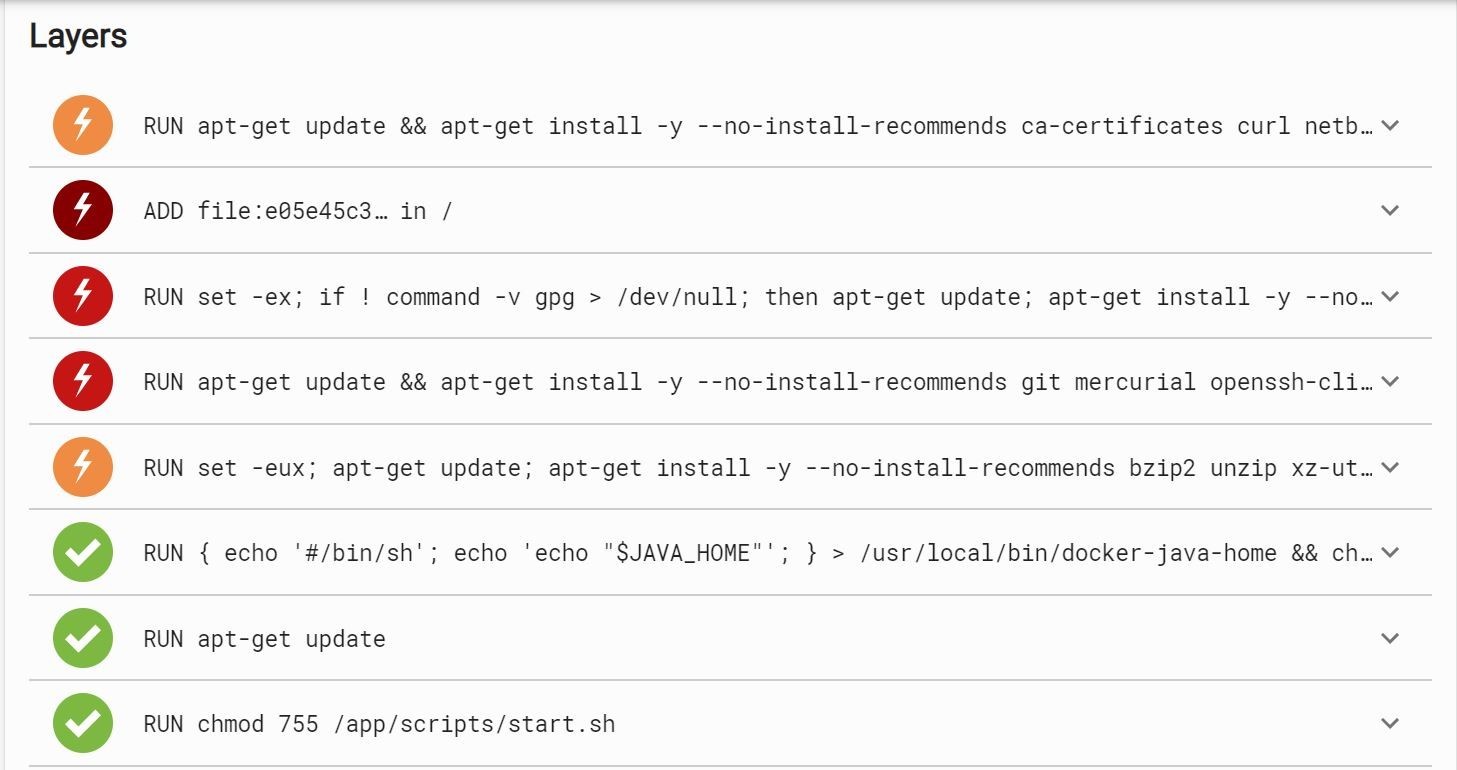Expand the gpg command layer chevron
1457x770 pixels.
[x=1390, y=297]
